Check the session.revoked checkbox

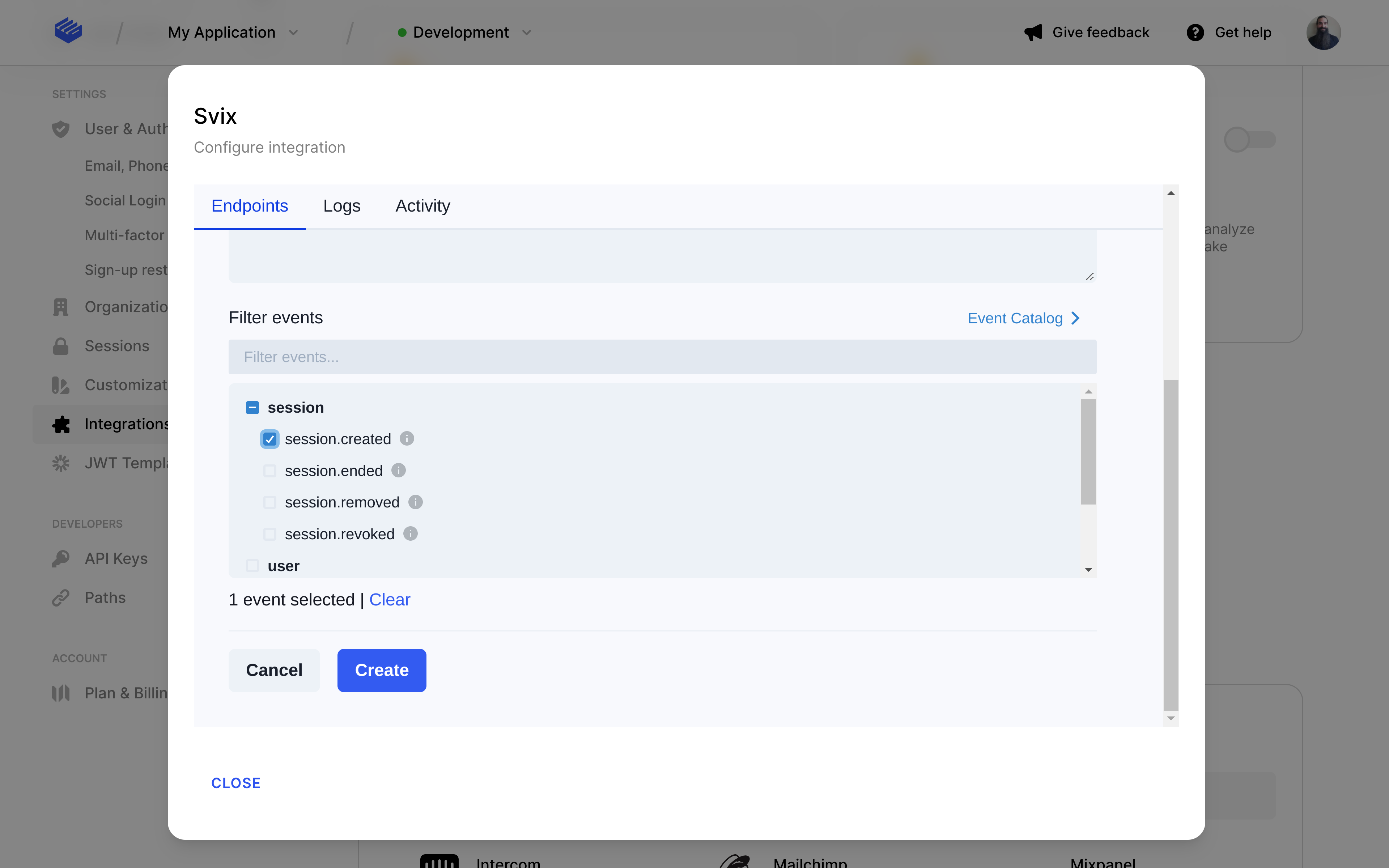pos(270,534)
